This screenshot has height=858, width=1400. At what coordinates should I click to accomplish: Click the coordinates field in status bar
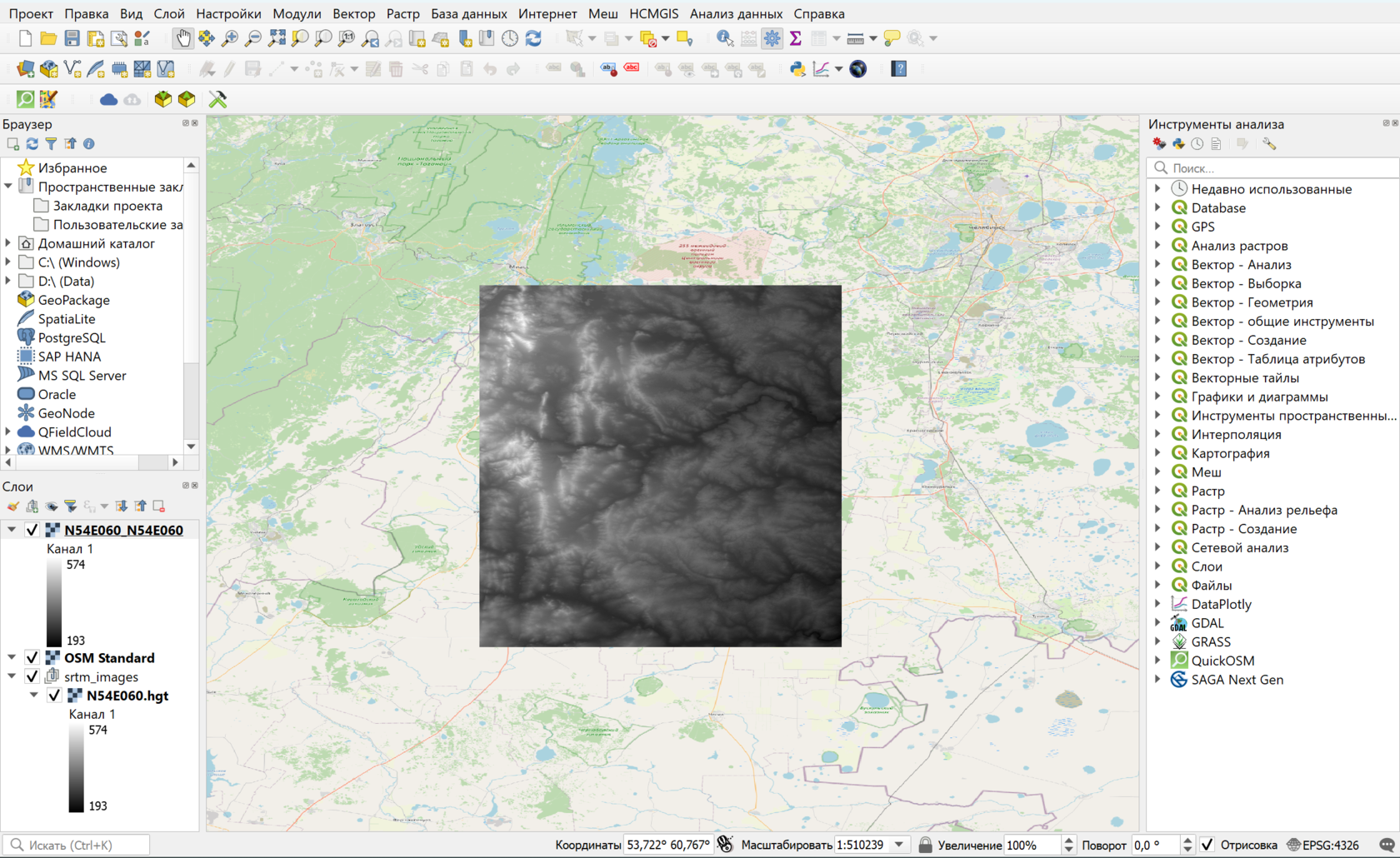[668, 845]
